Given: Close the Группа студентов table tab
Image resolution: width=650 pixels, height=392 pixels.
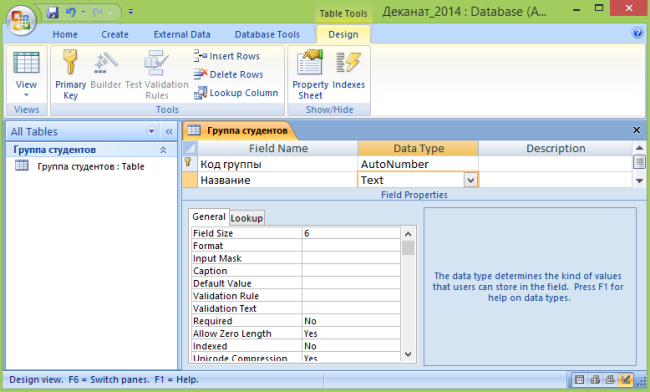Looking at the screenshot, I should tap(637, 130).
